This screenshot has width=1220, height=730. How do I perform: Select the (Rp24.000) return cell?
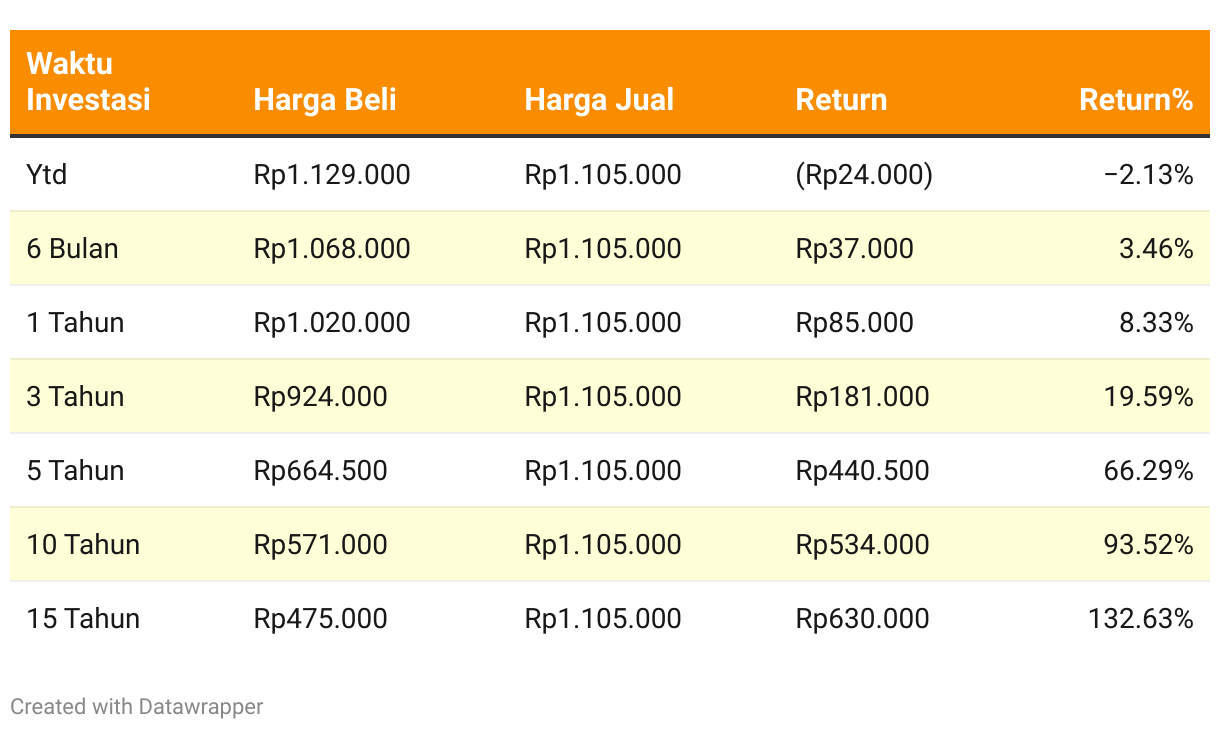click(x=864, y=175)
